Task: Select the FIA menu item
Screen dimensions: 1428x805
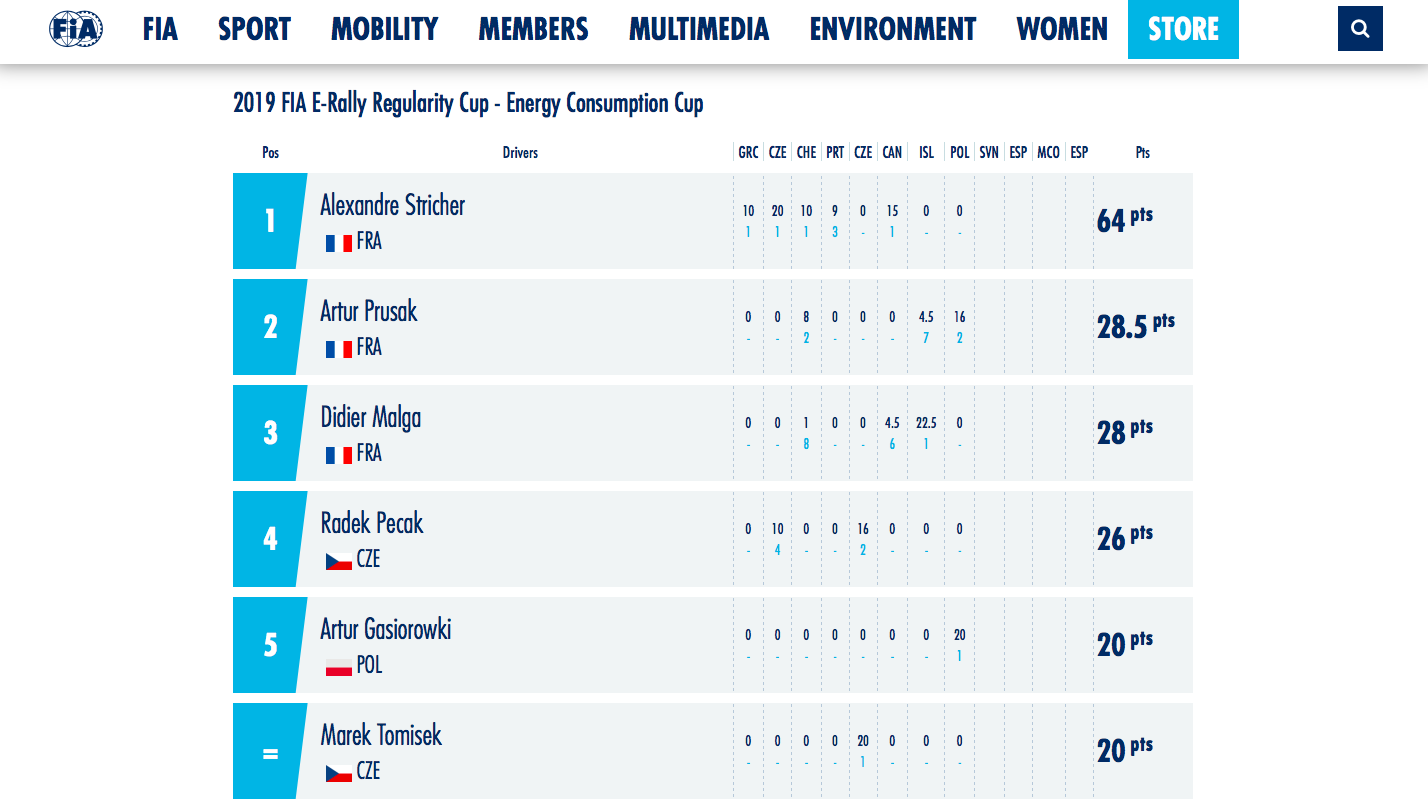Action: click(160, 29)
